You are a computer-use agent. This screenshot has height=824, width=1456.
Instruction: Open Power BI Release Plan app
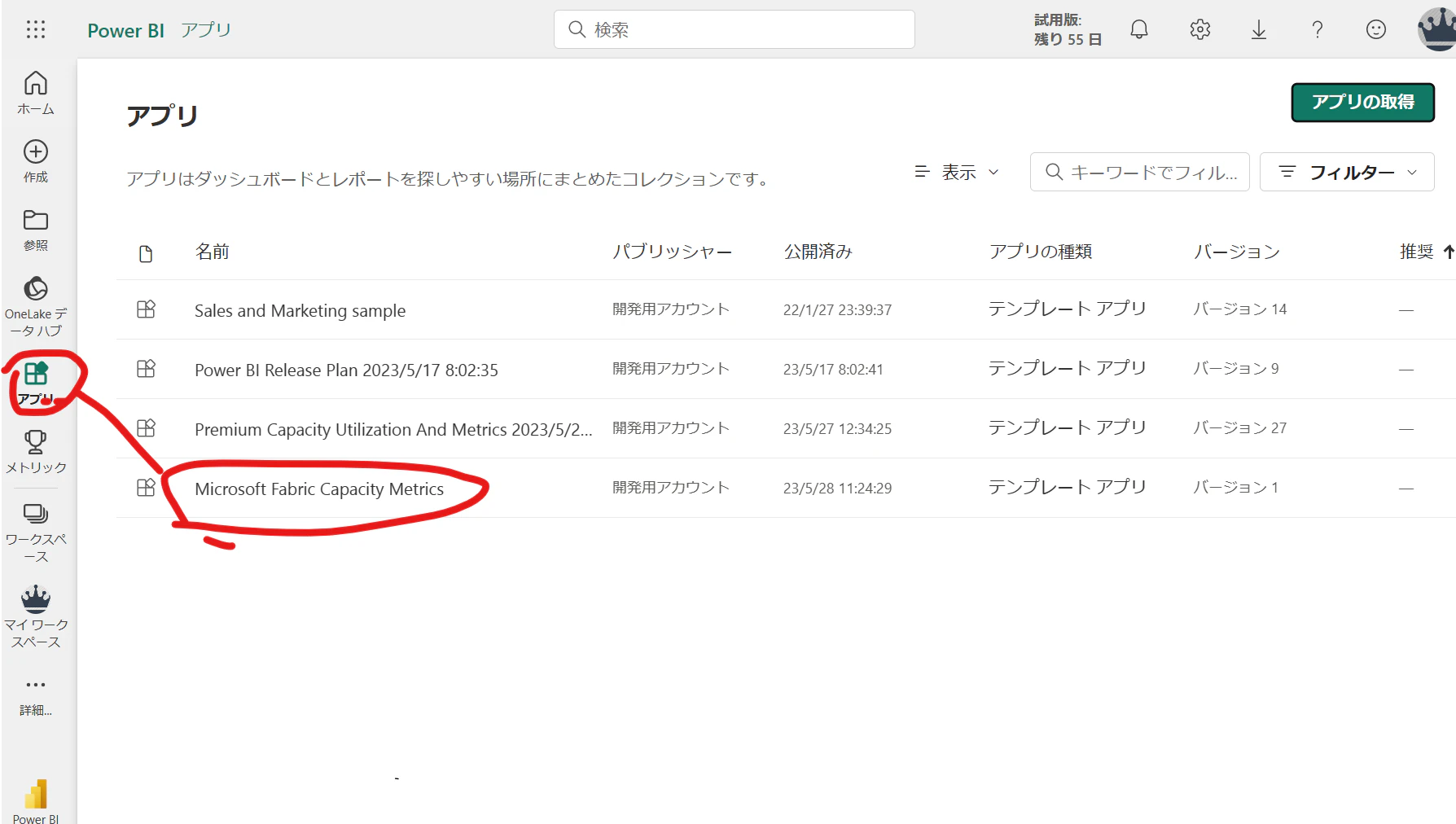point(346,370)
